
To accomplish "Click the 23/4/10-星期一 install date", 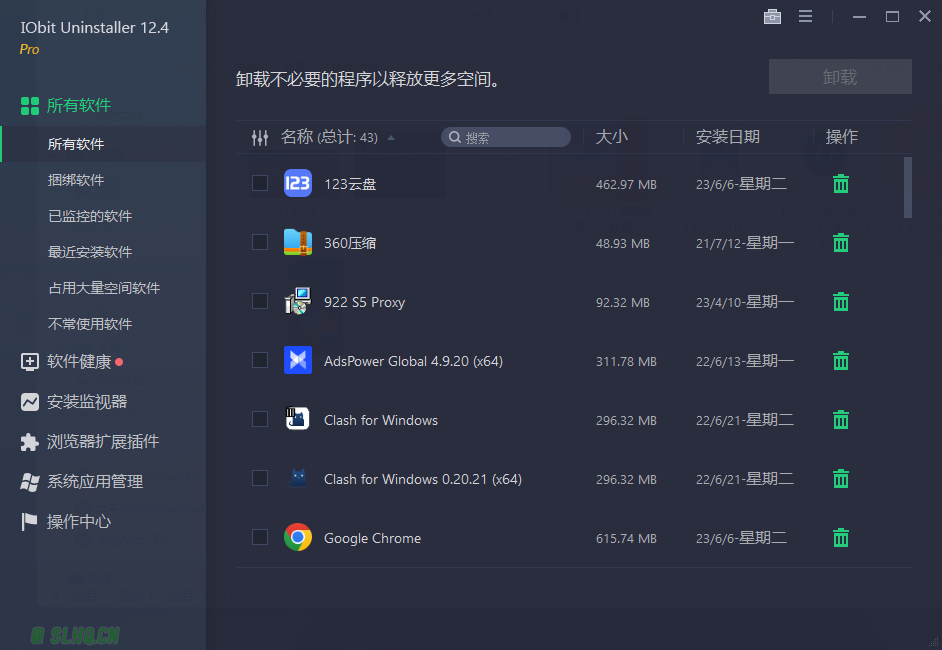I will pos(745,302).
